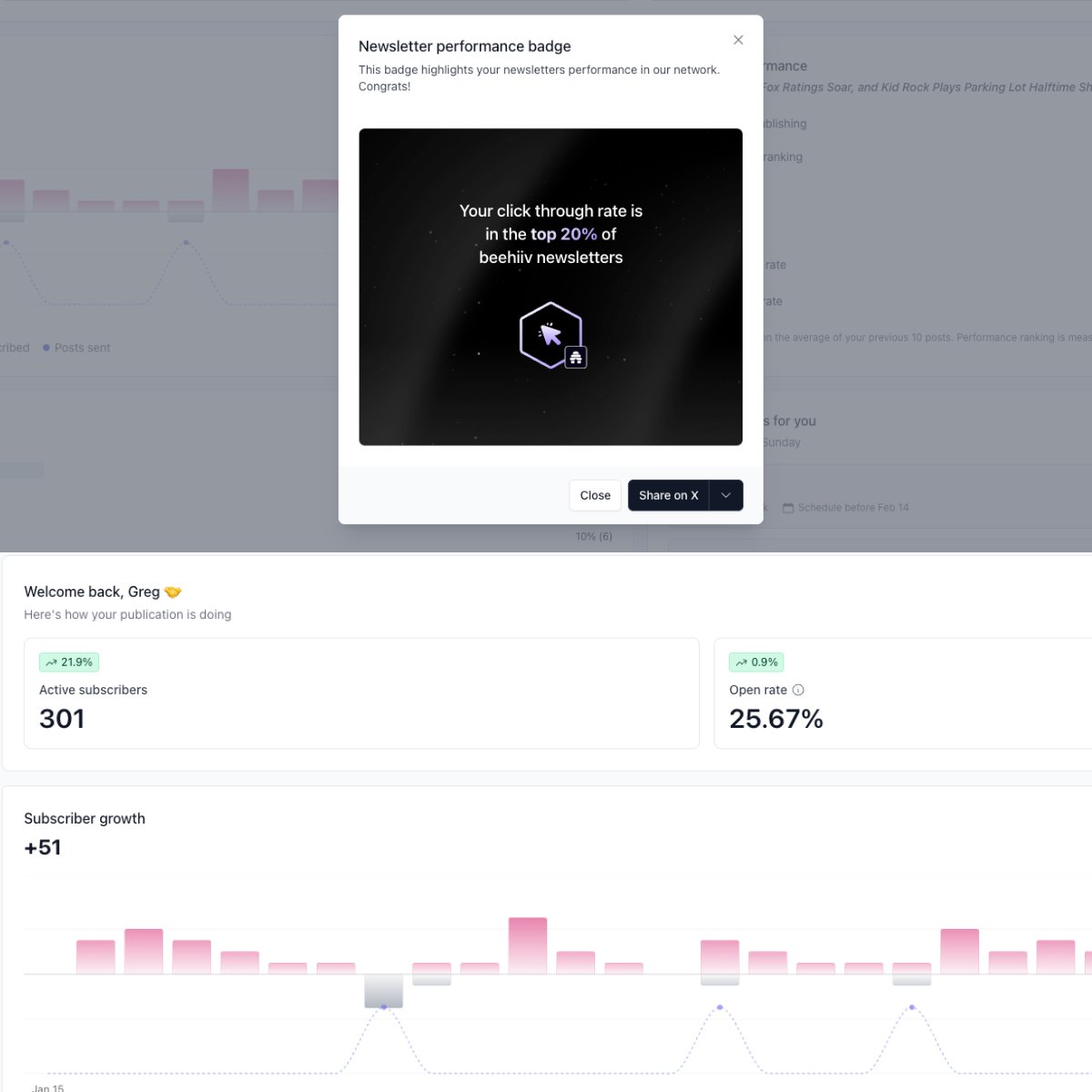Open the Active subscribers card
Image resolution: width=1092 pixels, height=1092 pixels.
[361, 693]
